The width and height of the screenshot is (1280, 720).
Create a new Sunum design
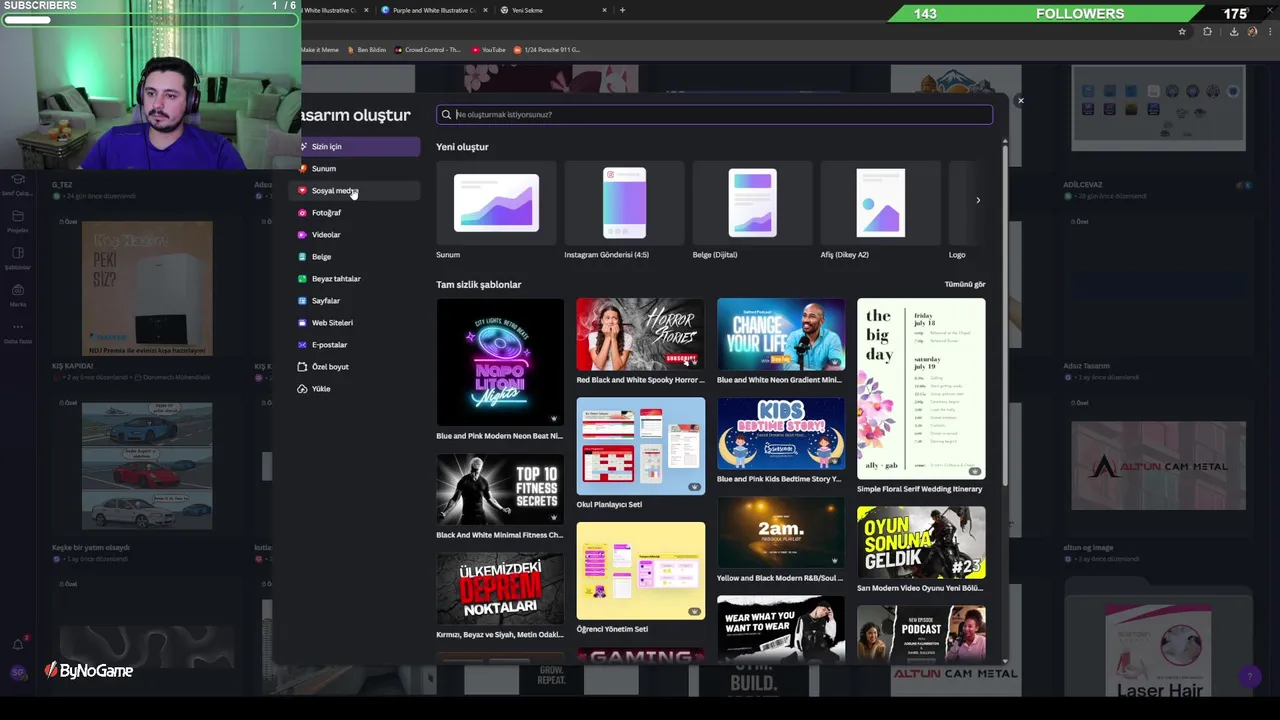[496, 203]
